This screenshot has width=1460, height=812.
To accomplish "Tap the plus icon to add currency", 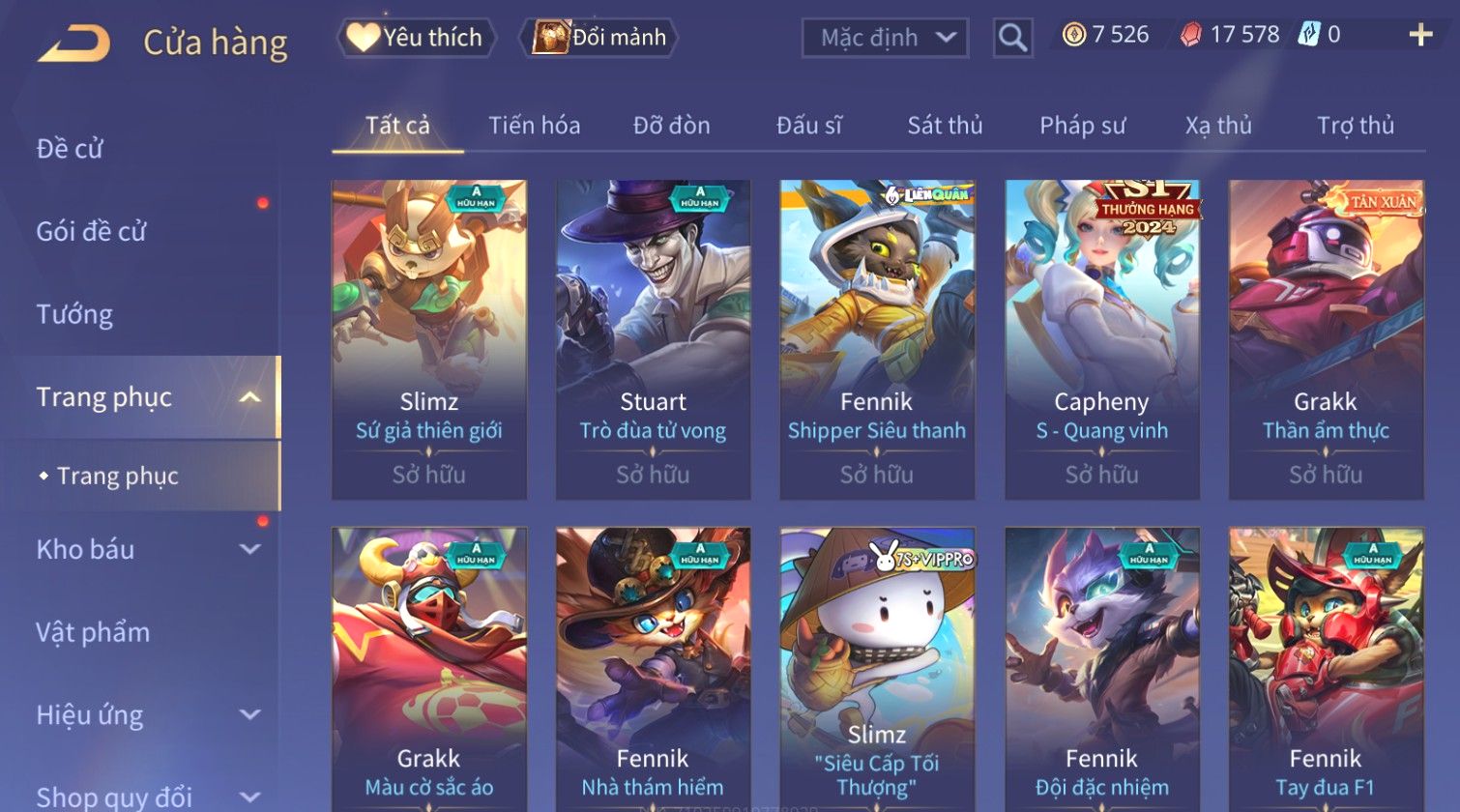I will (x=1420, y=36).
